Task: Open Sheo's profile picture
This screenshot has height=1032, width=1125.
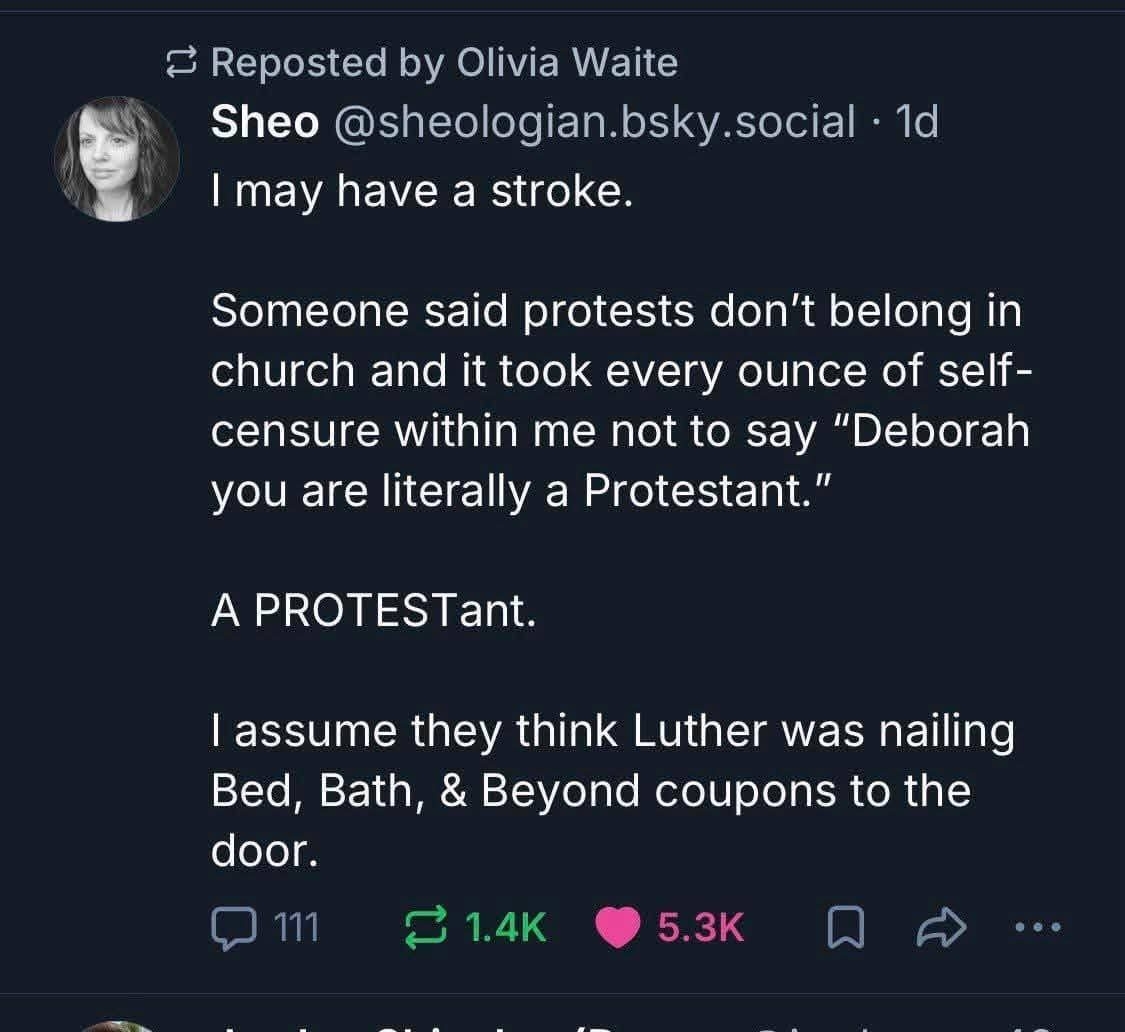Action: coord(116,158)
